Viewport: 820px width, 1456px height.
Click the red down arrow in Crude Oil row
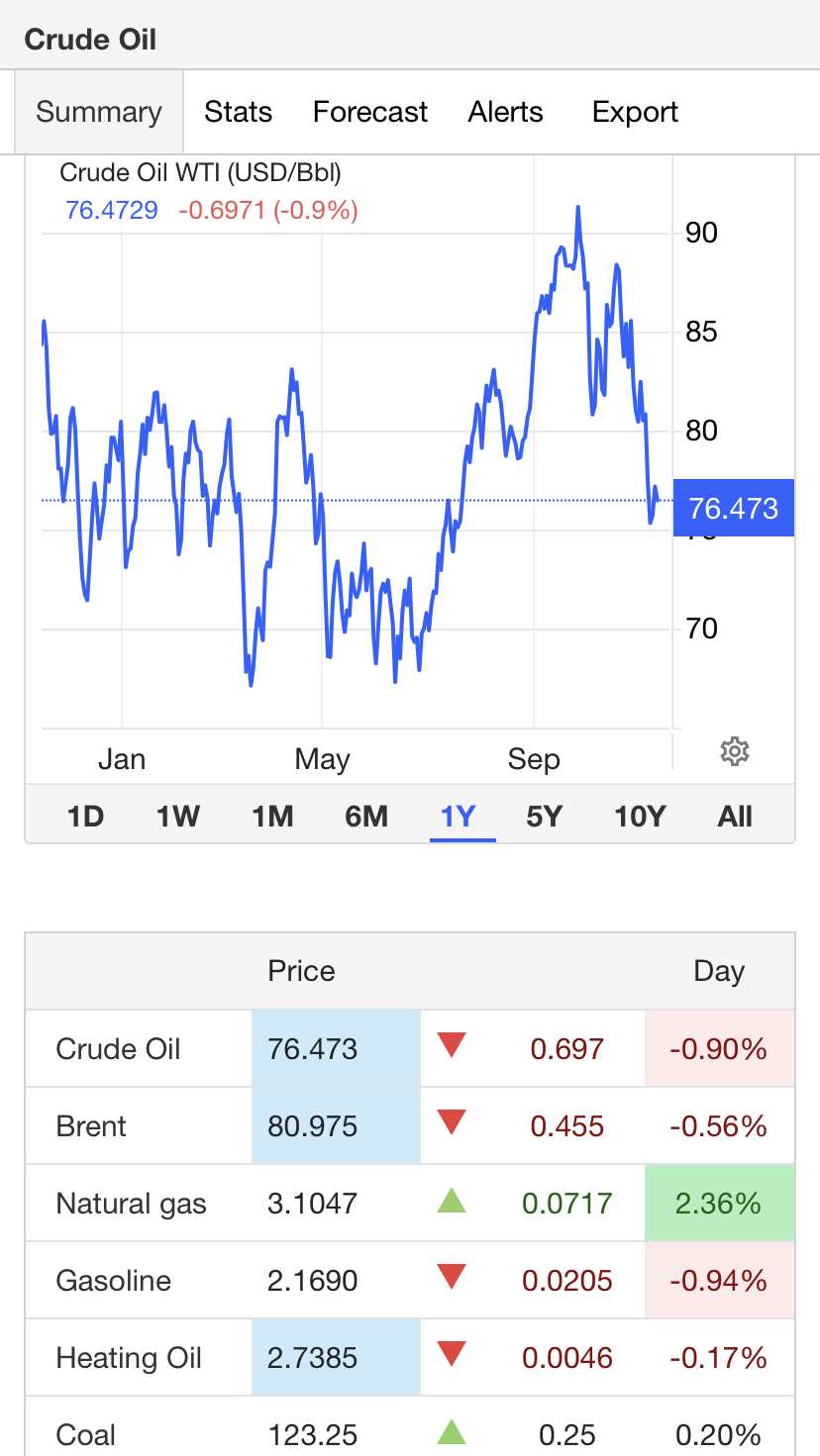tap(452, 1045)
